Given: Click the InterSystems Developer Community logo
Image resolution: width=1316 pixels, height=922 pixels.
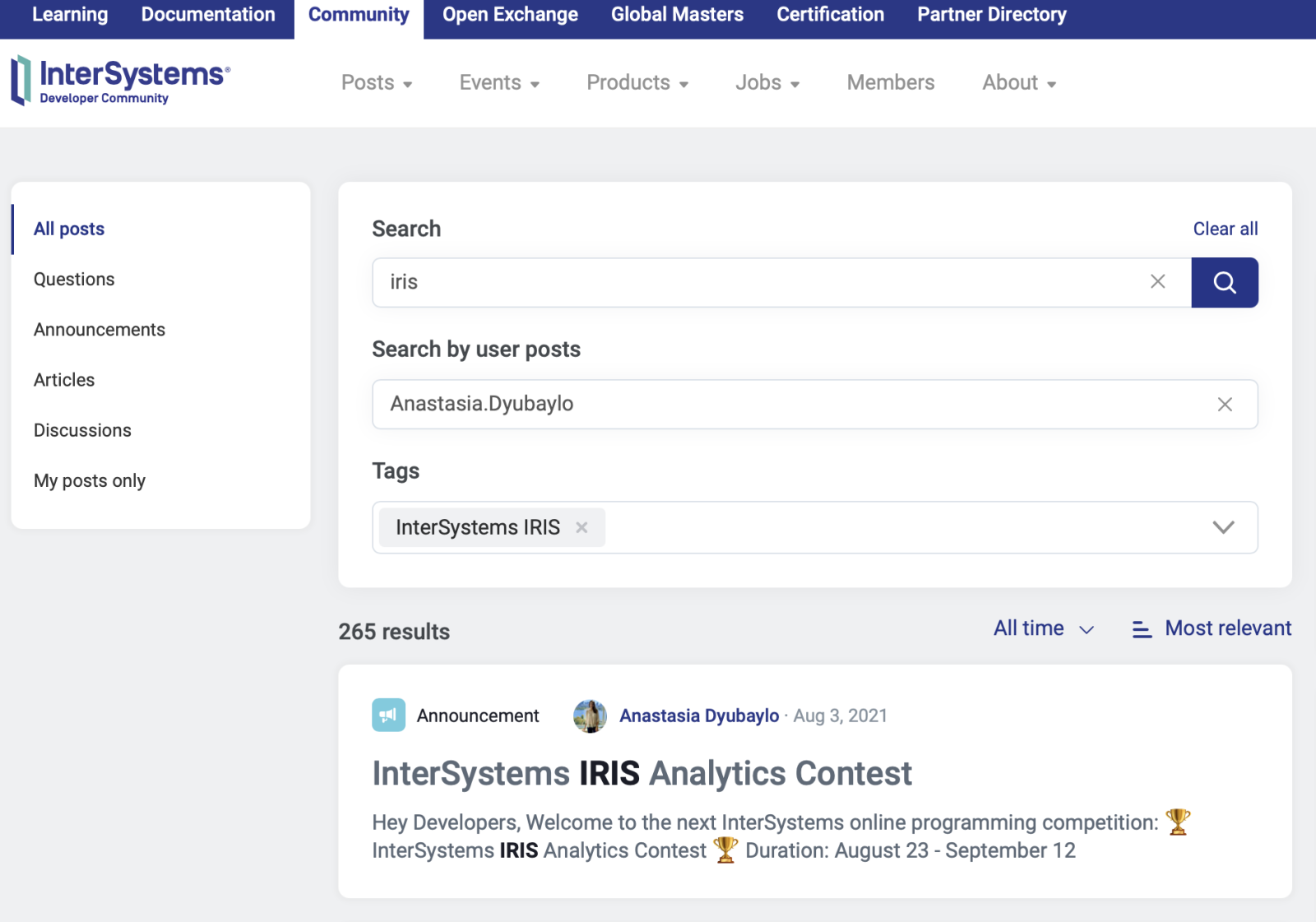Looking at the screenshot, I should click(120, 81).
